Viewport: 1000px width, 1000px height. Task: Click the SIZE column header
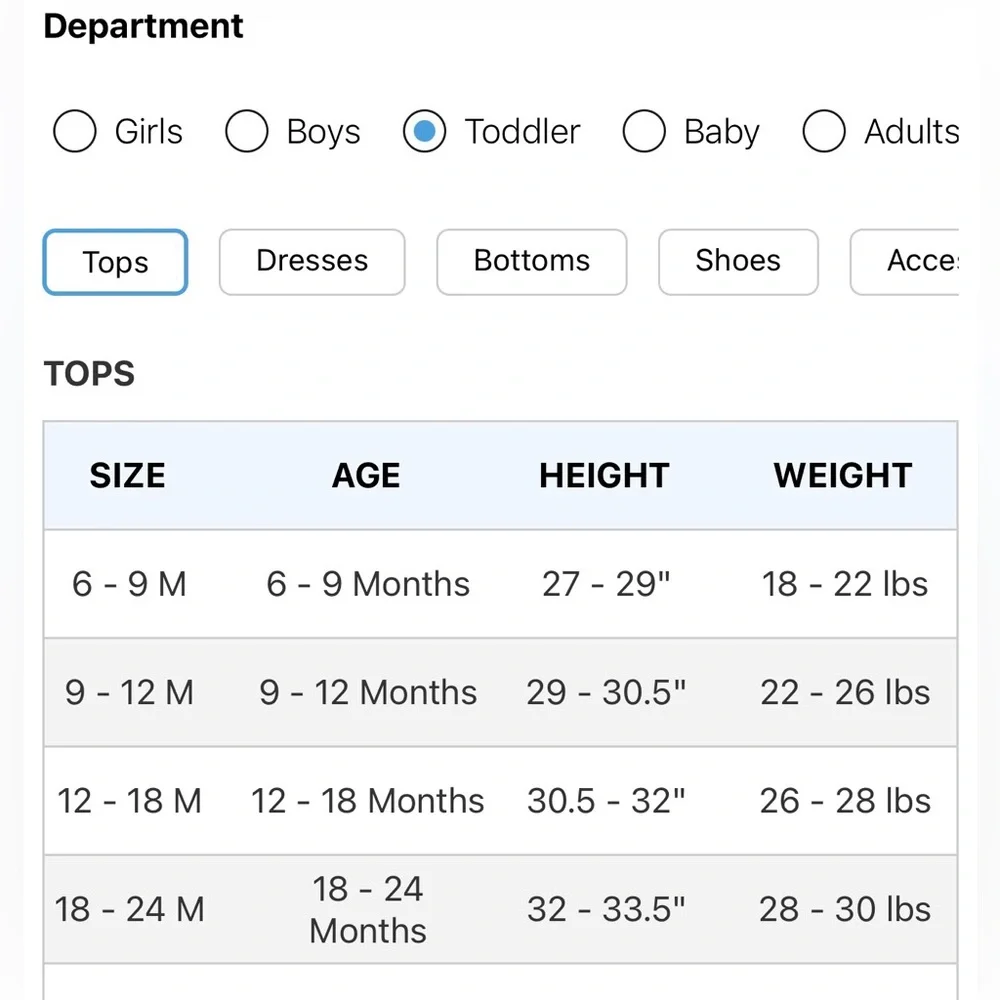click(x=128, y=476)
